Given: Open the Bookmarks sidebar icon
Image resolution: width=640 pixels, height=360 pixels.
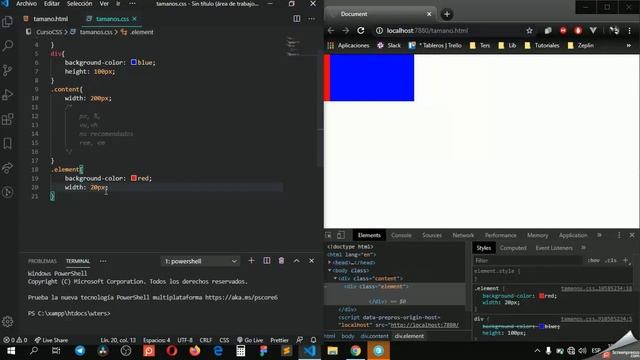Looking at the screenshot, I should coord(7,143).
